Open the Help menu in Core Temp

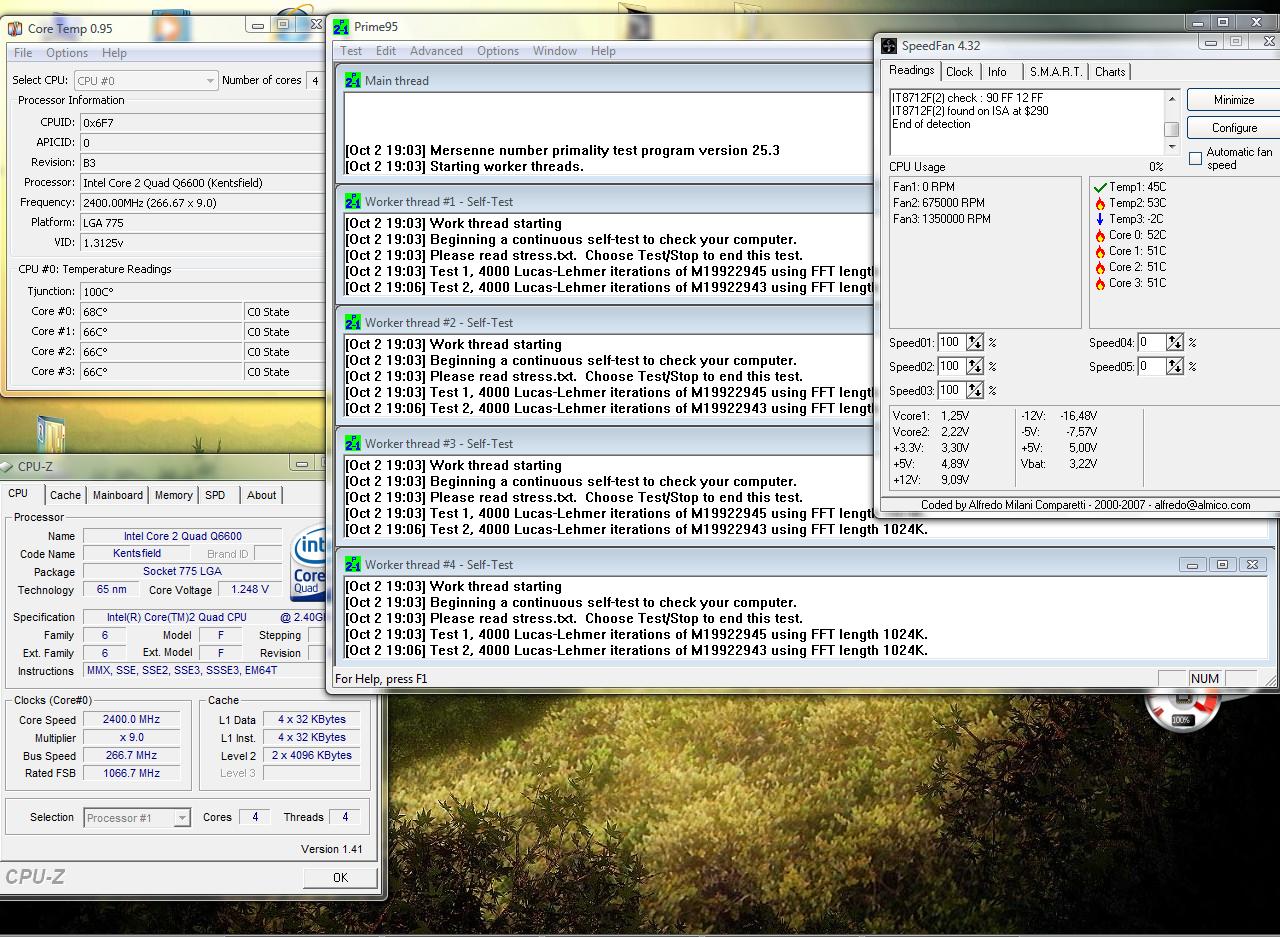pyautogui.click(x=114, y=53)
